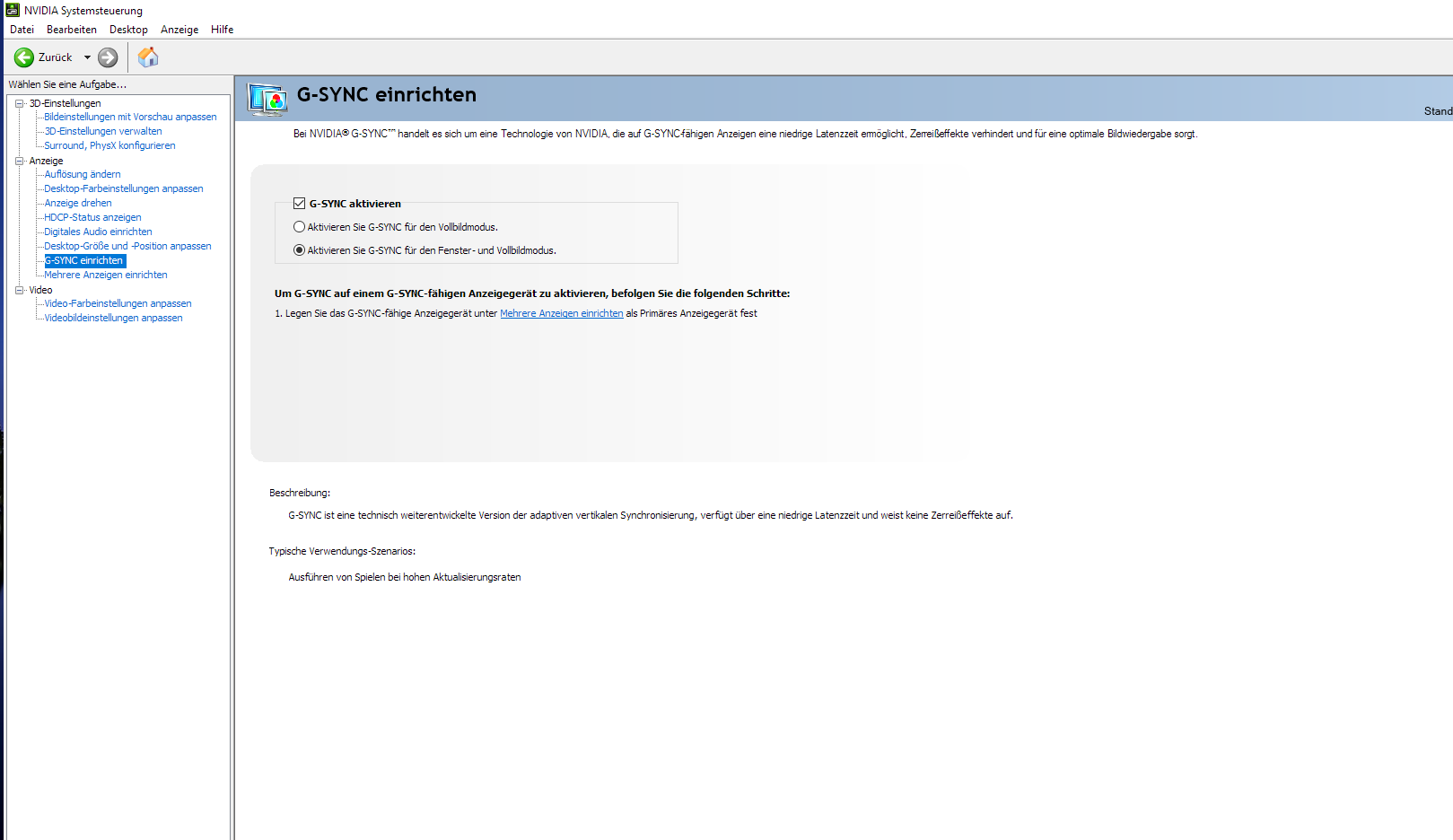
Task: Open Surround, PhysX konfigurieren
Action: coord(109,145)
